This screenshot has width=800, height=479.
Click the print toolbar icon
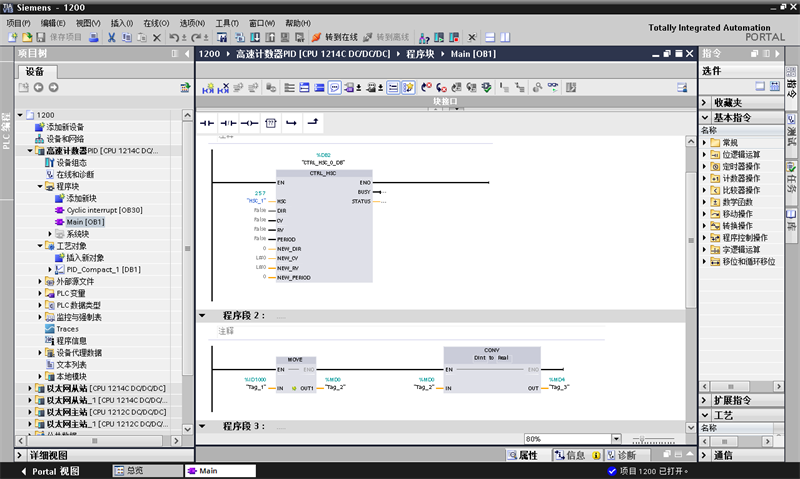coord(94,37)
